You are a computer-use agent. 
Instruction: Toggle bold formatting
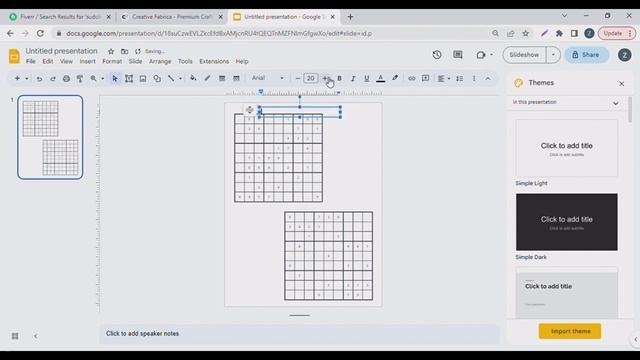(339, 78)
